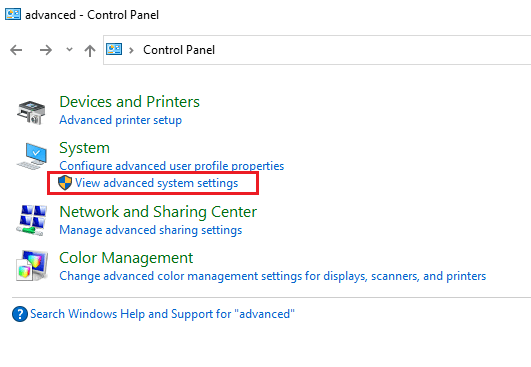The width and height of the screenshot is (531, 367).
Task: Click the title bar Control Panel icon
Action: click(x=13, y=14)
